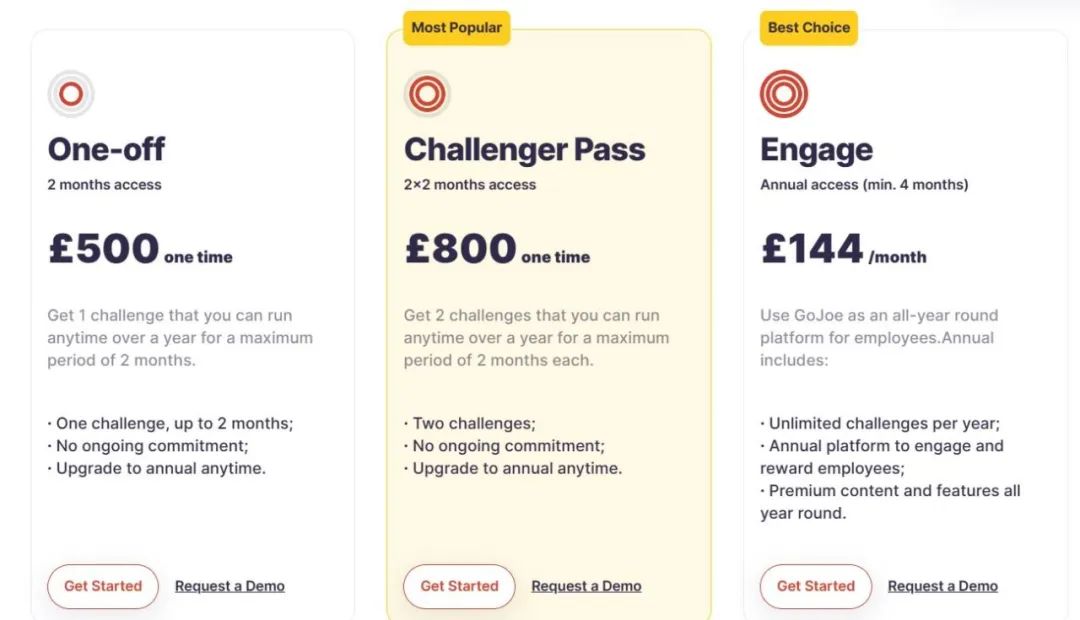Open Request a Demo under One-off
The height and width of the screenshot is (620, 1080).
click(x=229, y=586)
